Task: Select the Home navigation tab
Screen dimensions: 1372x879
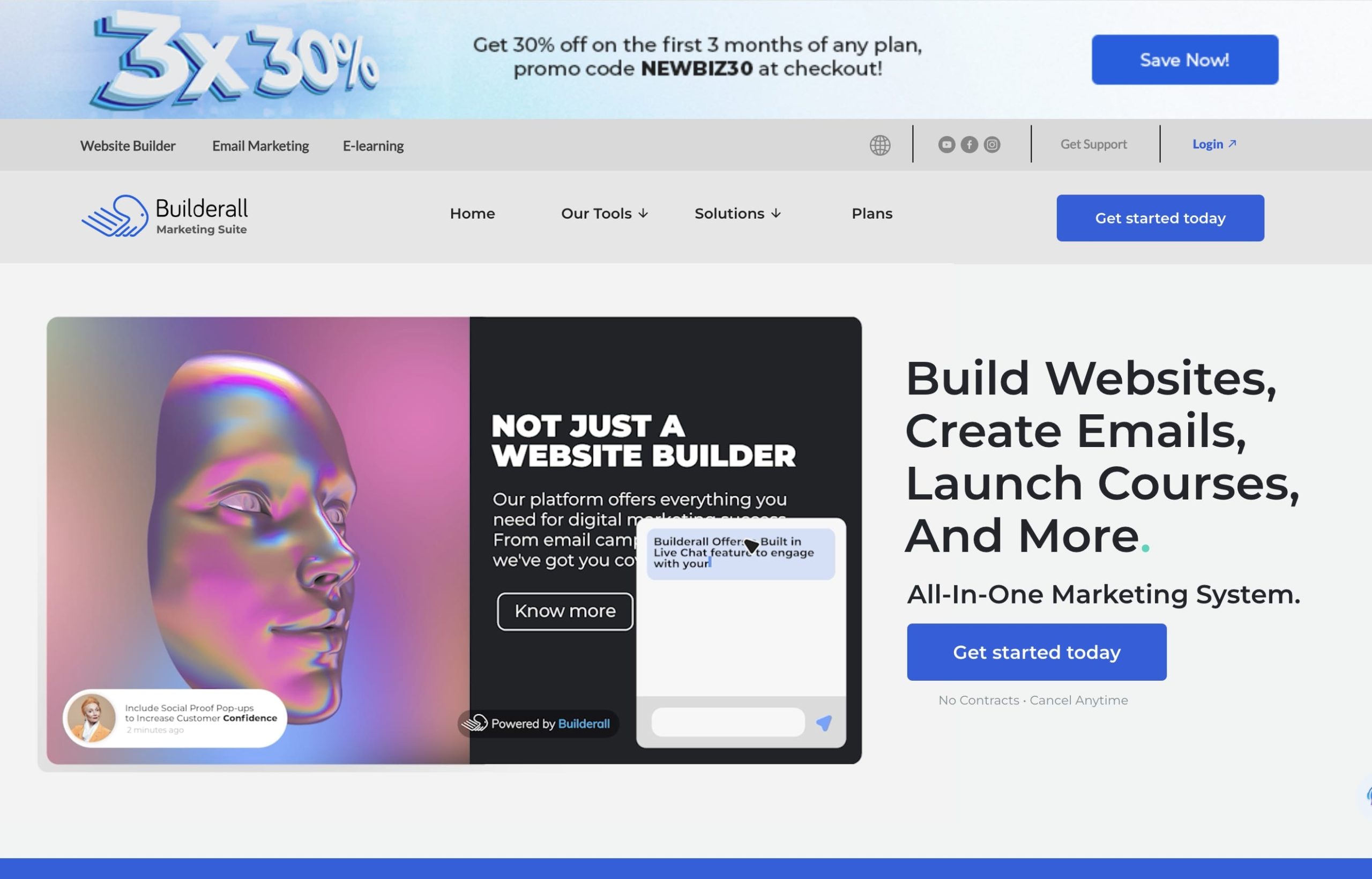Action: (x=472, y=213)
